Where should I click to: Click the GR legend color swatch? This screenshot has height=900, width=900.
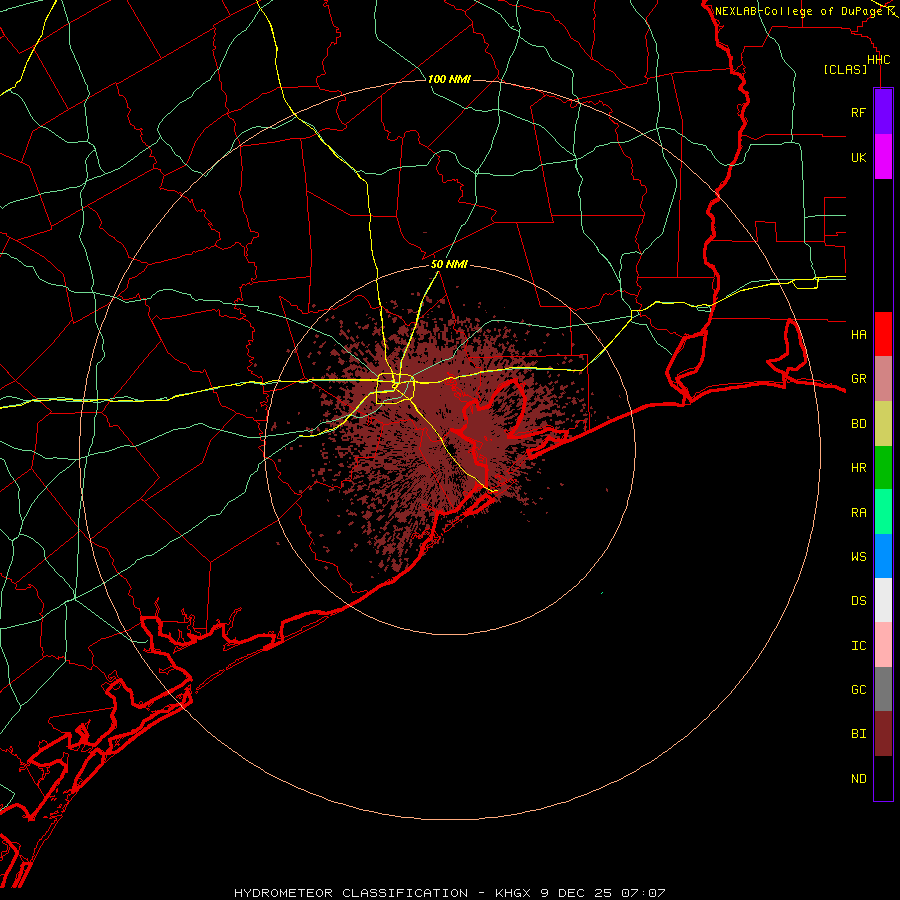[883, 379]
